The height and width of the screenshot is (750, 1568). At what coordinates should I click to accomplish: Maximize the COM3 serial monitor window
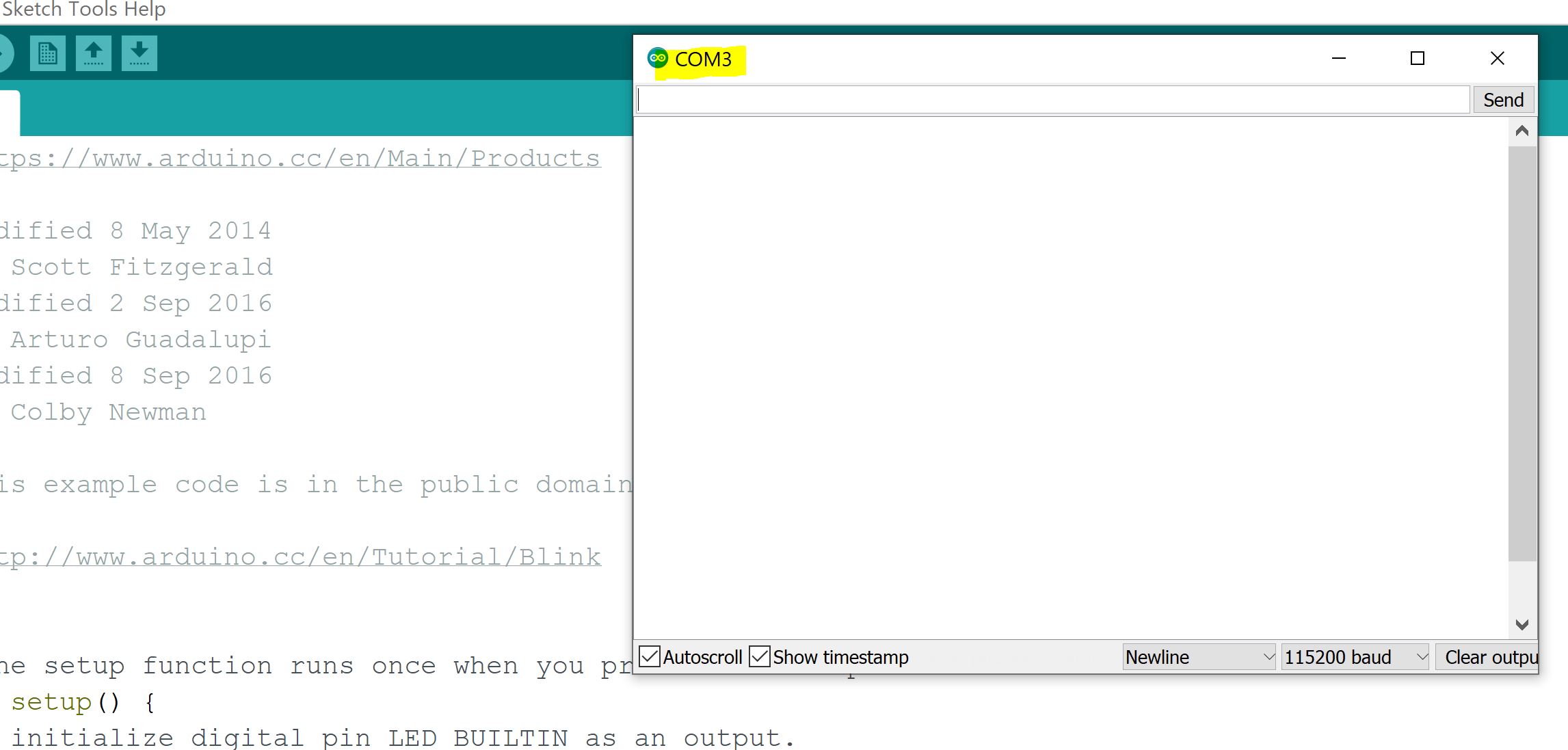(1418, 59)
